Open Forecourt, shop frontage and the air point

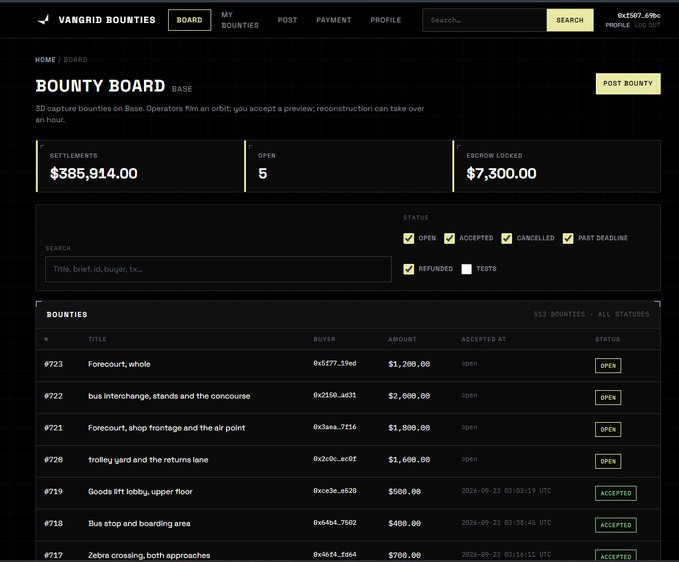coord(166,428)
